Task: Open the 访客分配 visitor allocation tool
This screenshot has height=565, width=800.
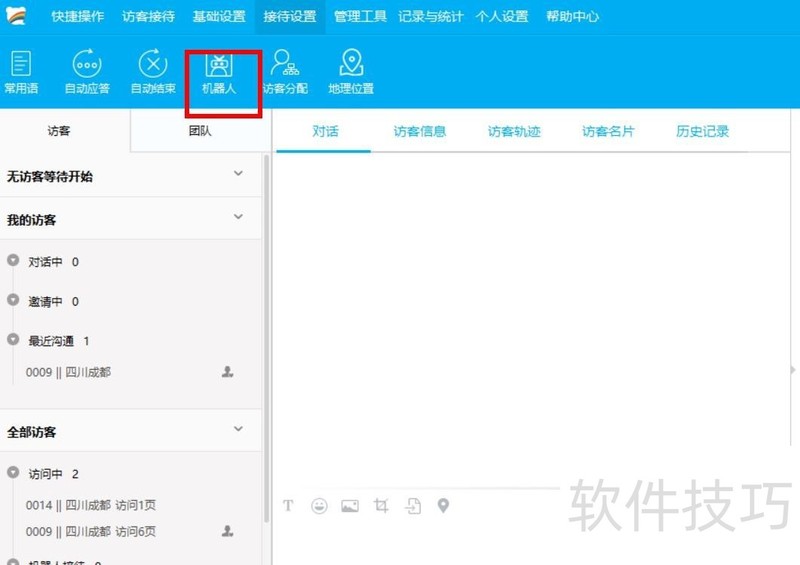Action: (285, 72)
